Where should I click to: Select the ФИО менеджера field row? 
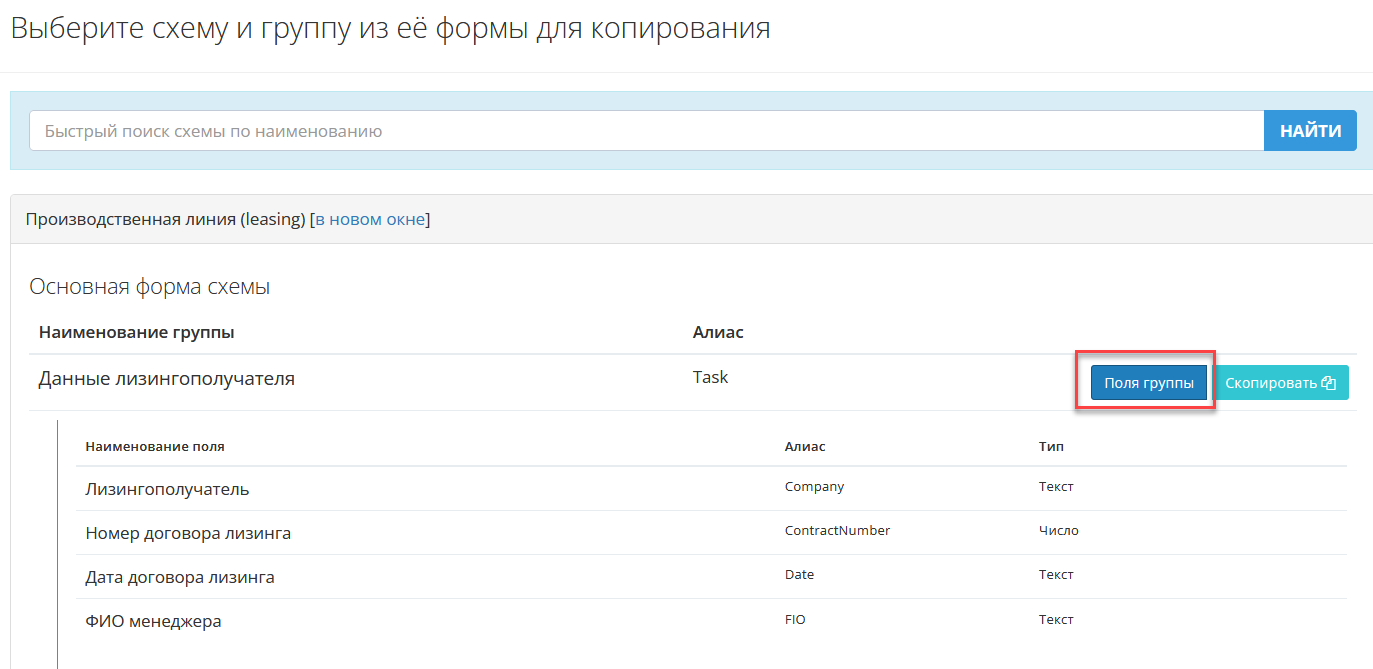153,621
